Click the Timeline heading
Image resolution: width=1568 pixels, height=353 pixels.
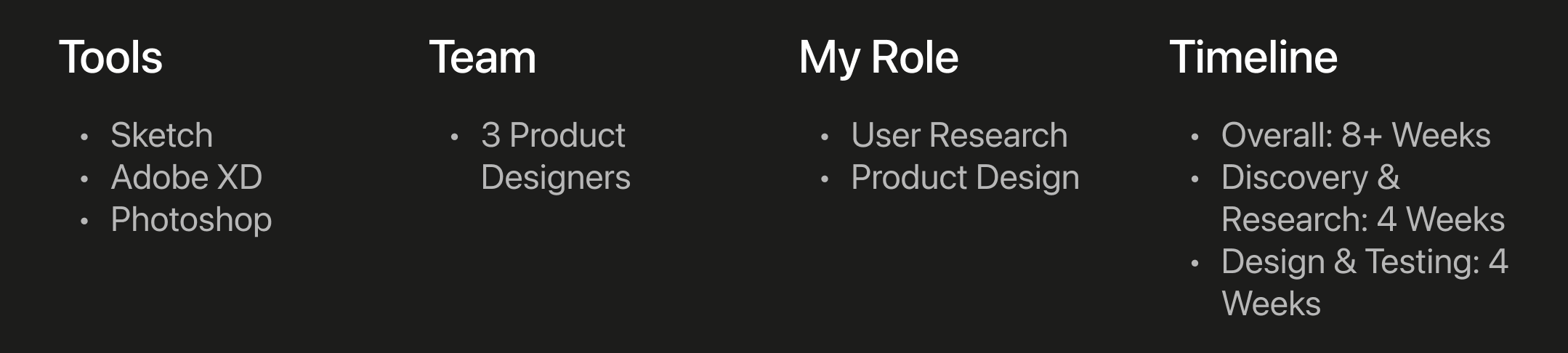coord(1253,57)
